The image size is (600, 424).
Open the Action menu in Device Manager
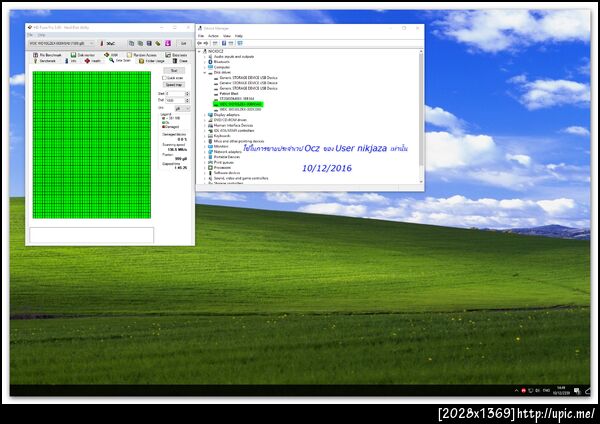(213, 36)
